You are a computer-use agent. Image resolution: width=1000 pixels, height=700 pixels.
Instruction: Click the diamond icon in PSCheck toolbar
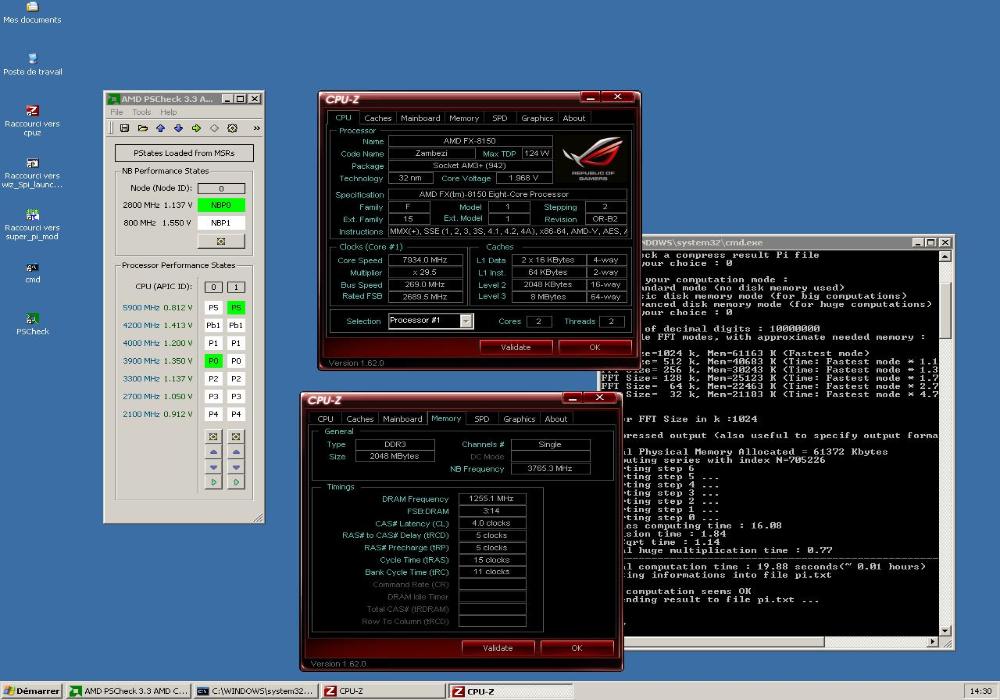(214, 128)
